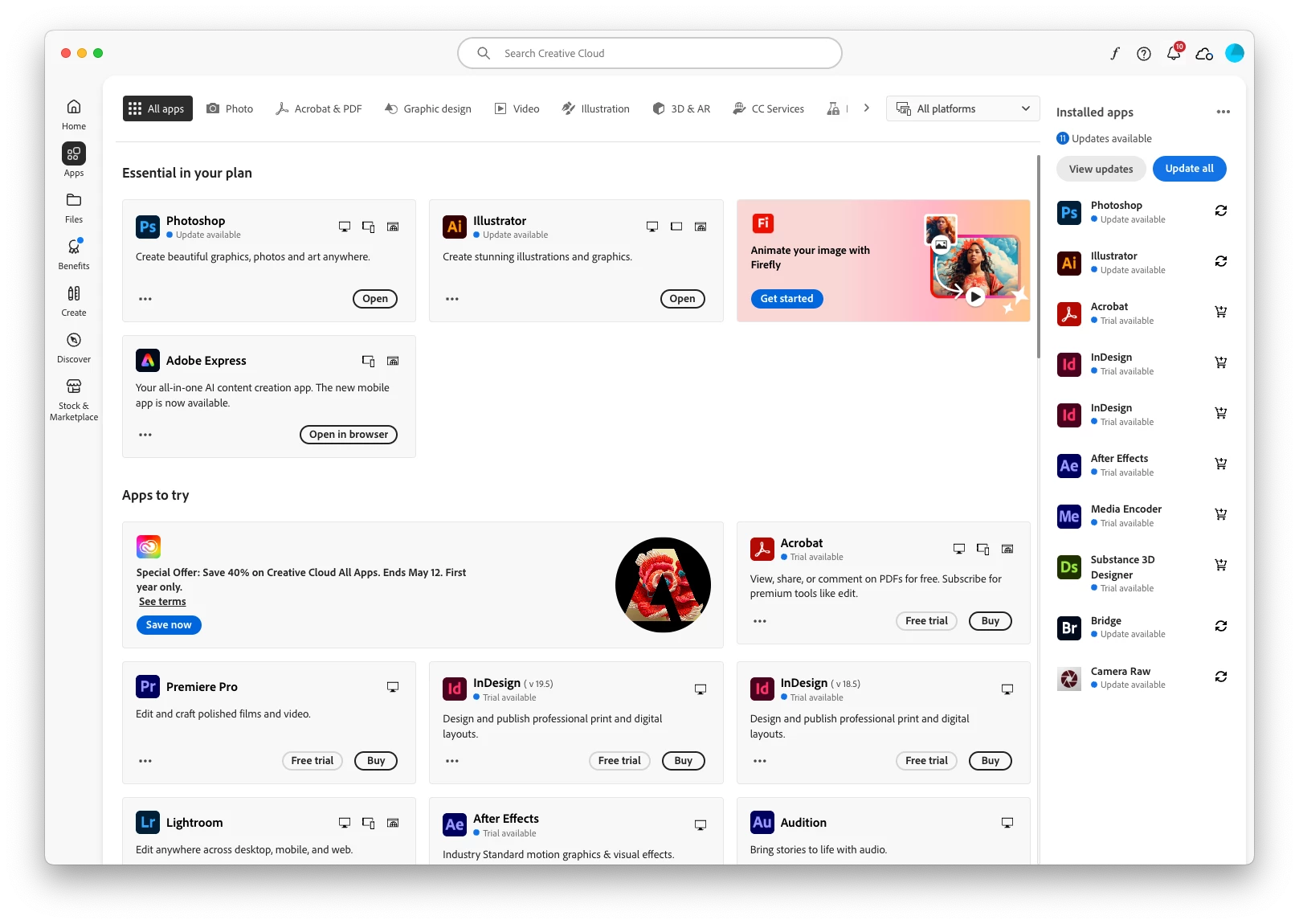Viewport: 1299px width, 924px height.
Task: Open Premiere Pro card more options
Action: (x=145, y=761)
